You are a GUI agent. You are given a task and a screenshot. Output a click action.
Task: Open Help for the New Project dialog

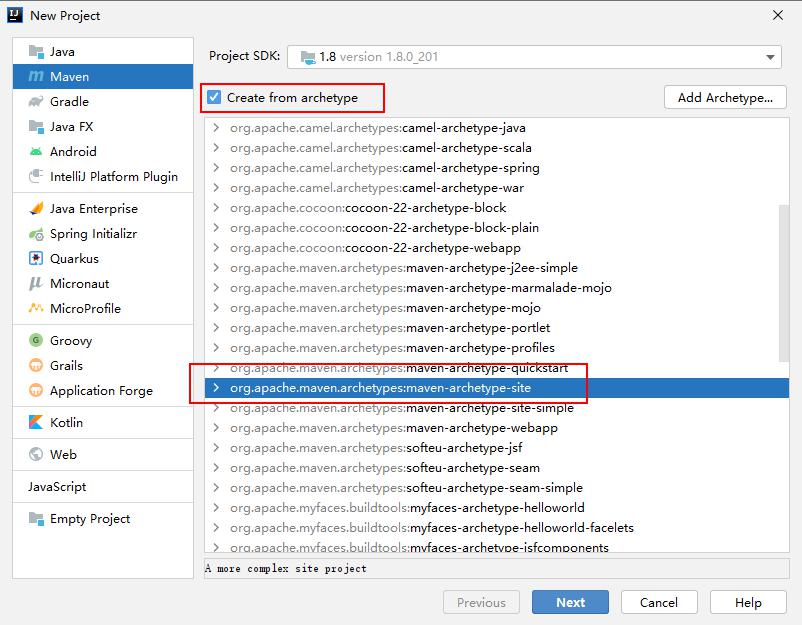748,602
